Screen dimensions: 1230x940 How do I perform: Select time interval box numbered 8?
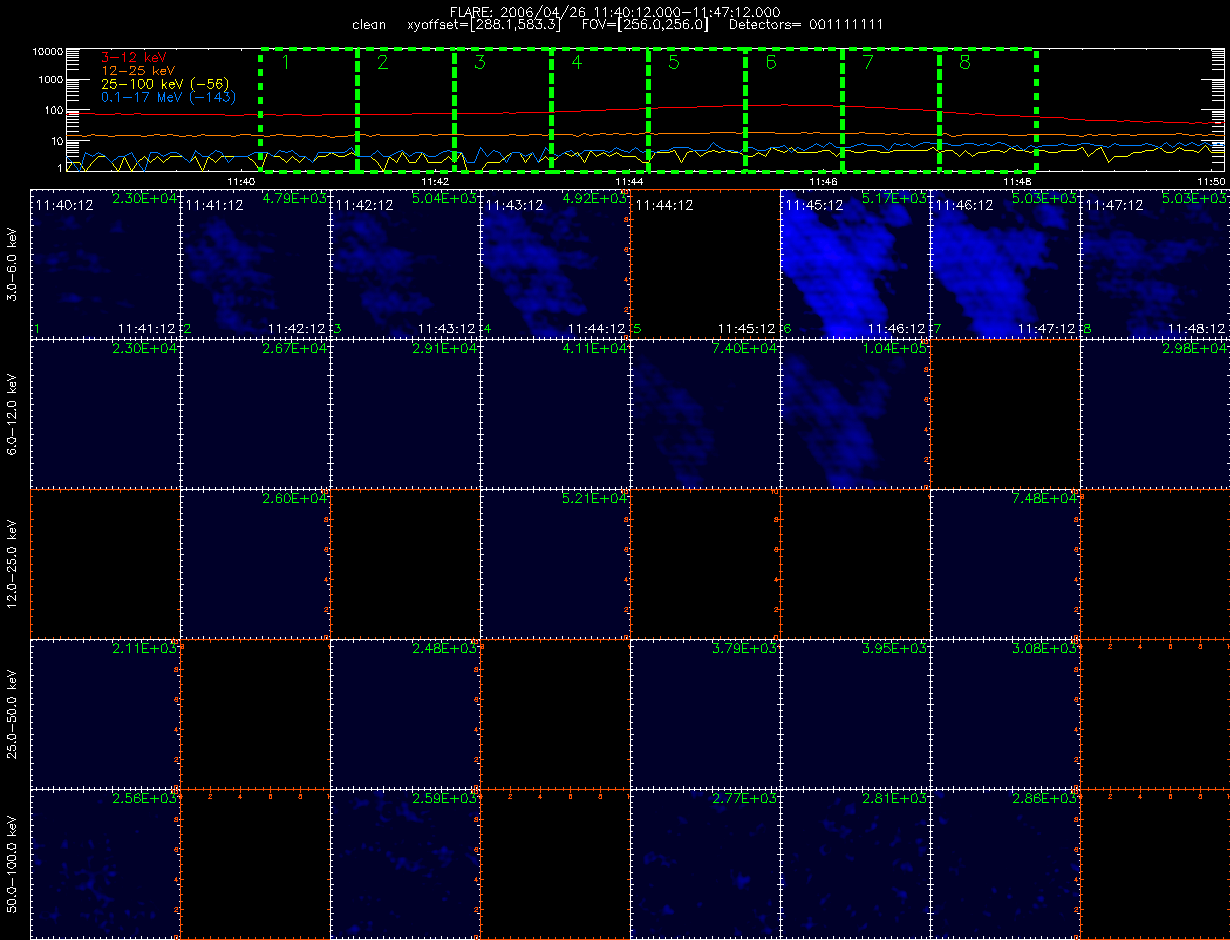pyautogui.click(x=988, y=109)
